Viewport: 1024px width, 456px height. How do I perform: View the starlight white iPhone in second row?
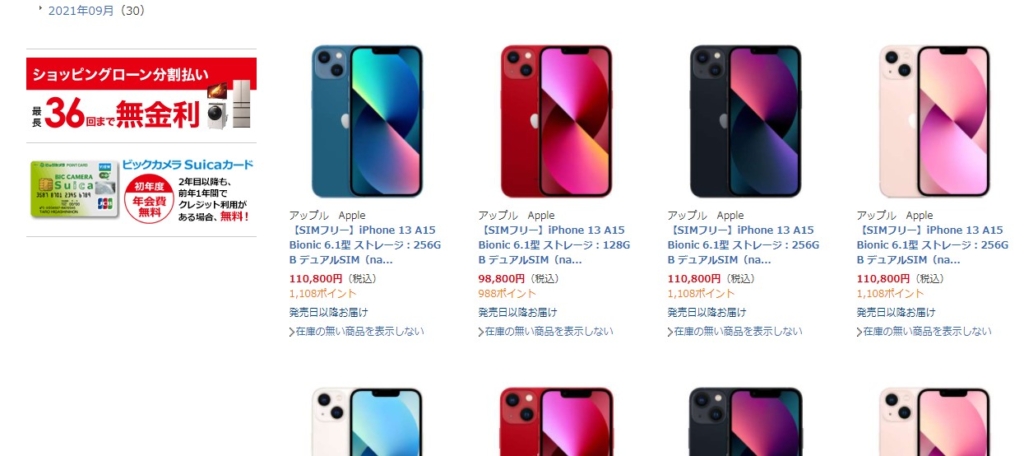point(367,421)
